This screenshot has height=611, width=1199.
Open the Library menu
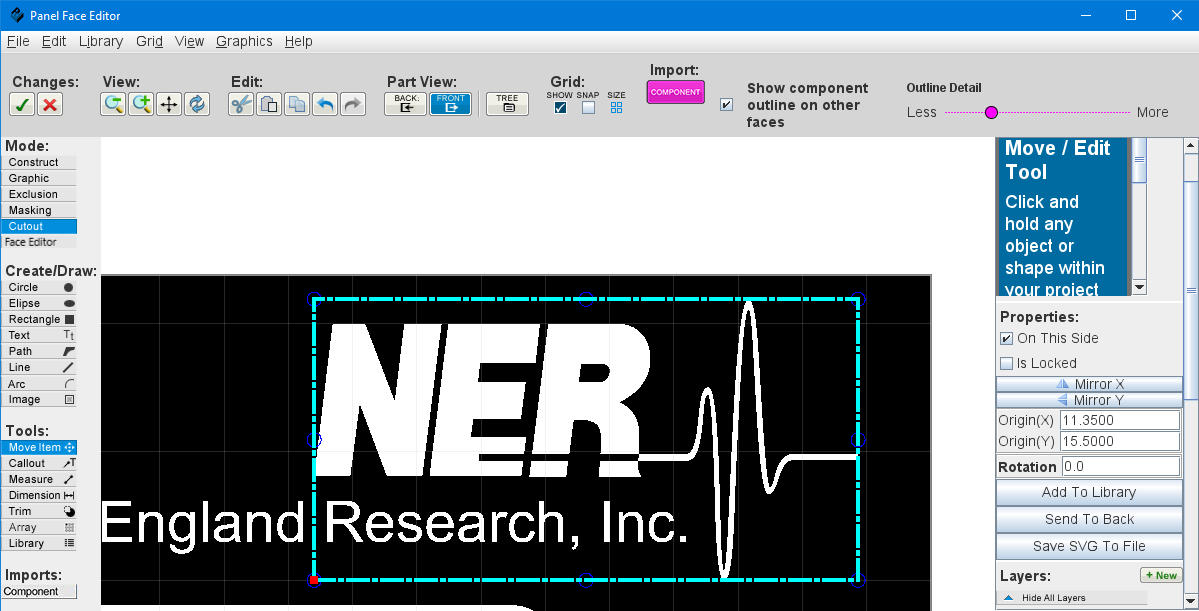pos(101,41)
